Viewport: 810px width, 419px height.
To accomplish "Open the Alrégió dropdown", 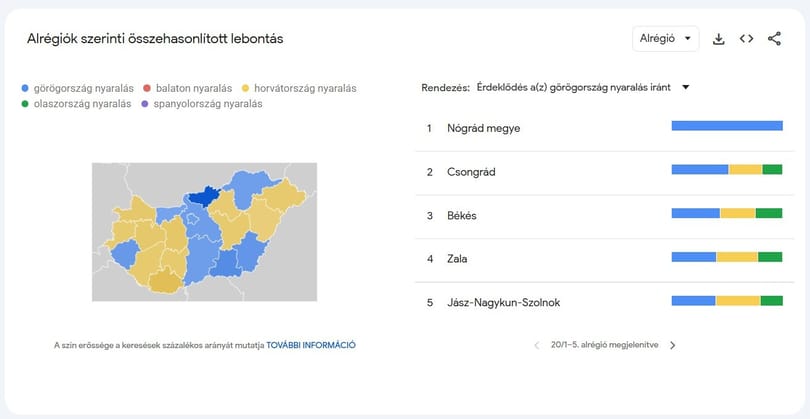I will point(665,39).
